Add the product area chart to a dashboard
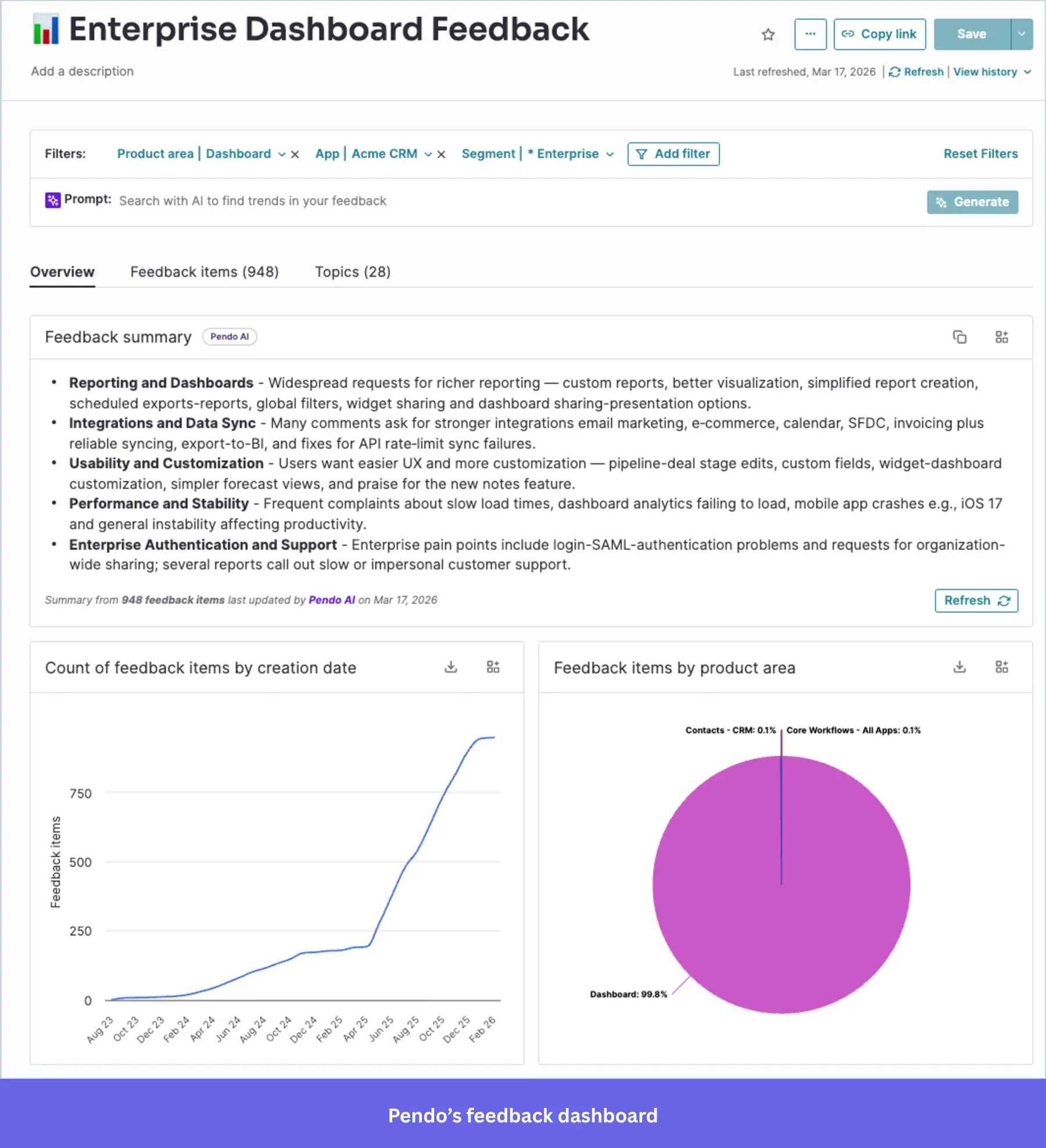The width and height of the screenshot is (1046, 1148). pos(1002,666)
